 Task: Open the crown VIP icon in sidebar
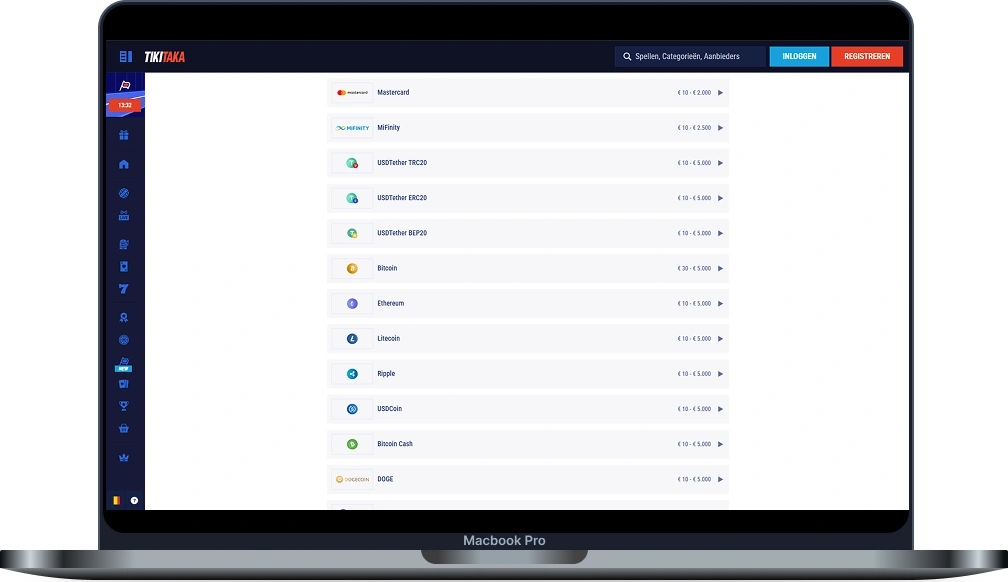coord(124,458)
